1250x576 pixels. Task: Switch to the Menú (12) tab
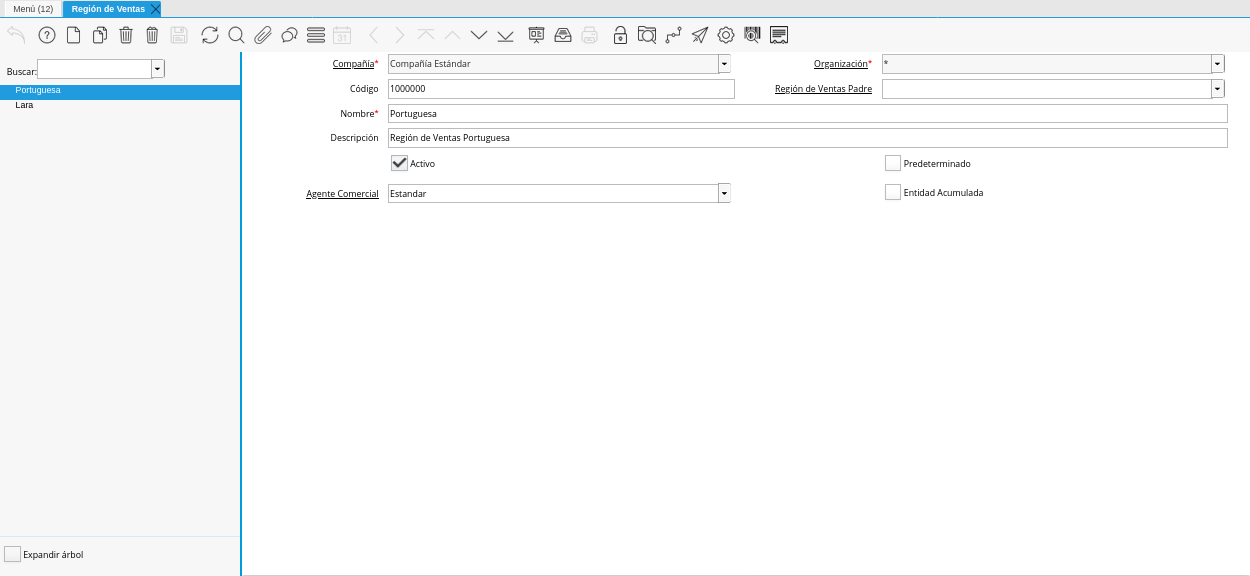click(33, 9)
